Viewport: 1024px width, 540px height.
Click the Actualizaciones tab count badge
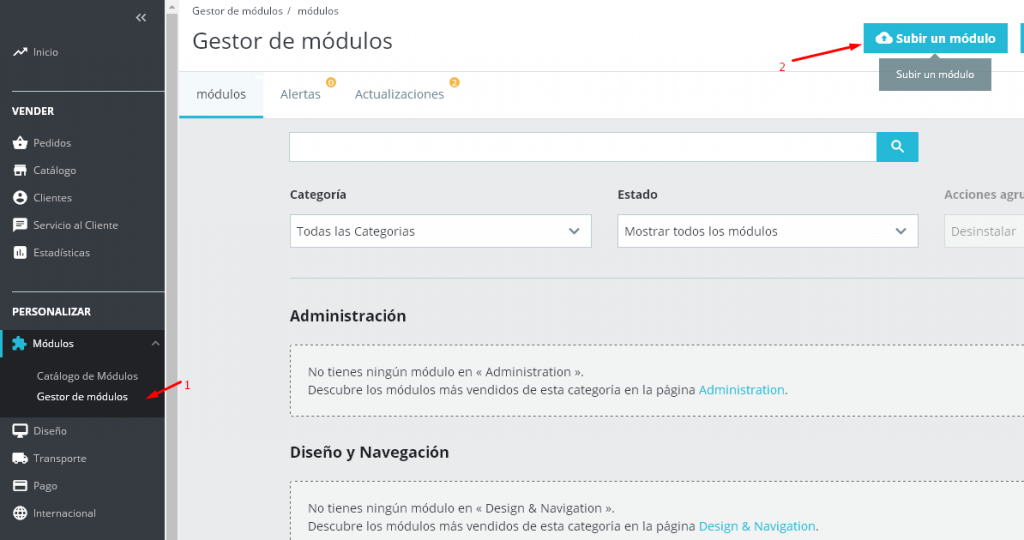(455, 82)
